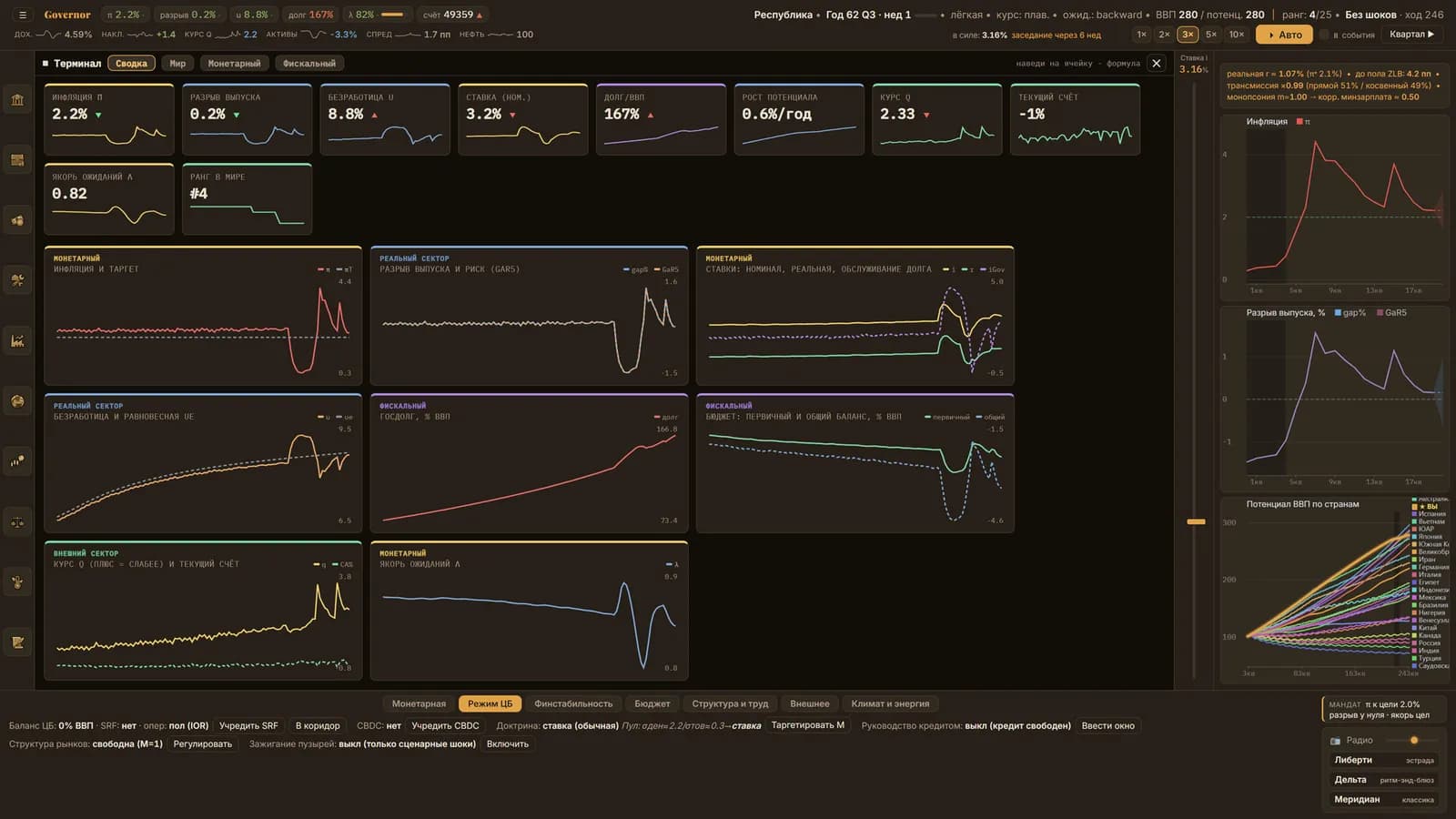Click the Авто play button
1456x819 pixels.
[1284, 35]
